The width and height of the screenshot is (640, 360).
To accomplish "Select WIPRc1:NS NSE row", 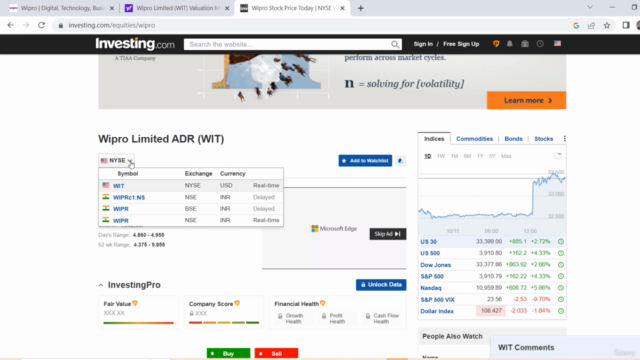I will click(191, 197).
